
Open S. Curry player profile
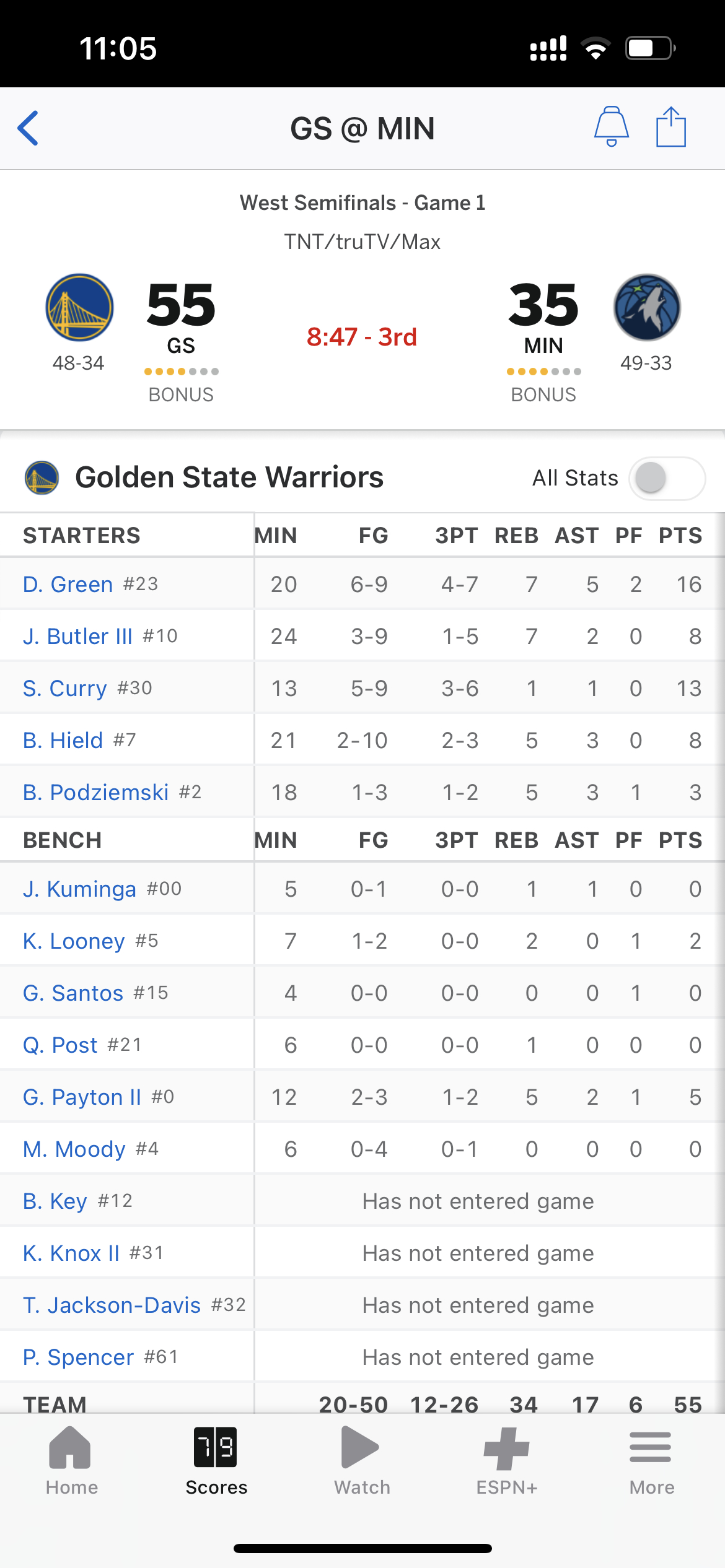pos(65,688)
